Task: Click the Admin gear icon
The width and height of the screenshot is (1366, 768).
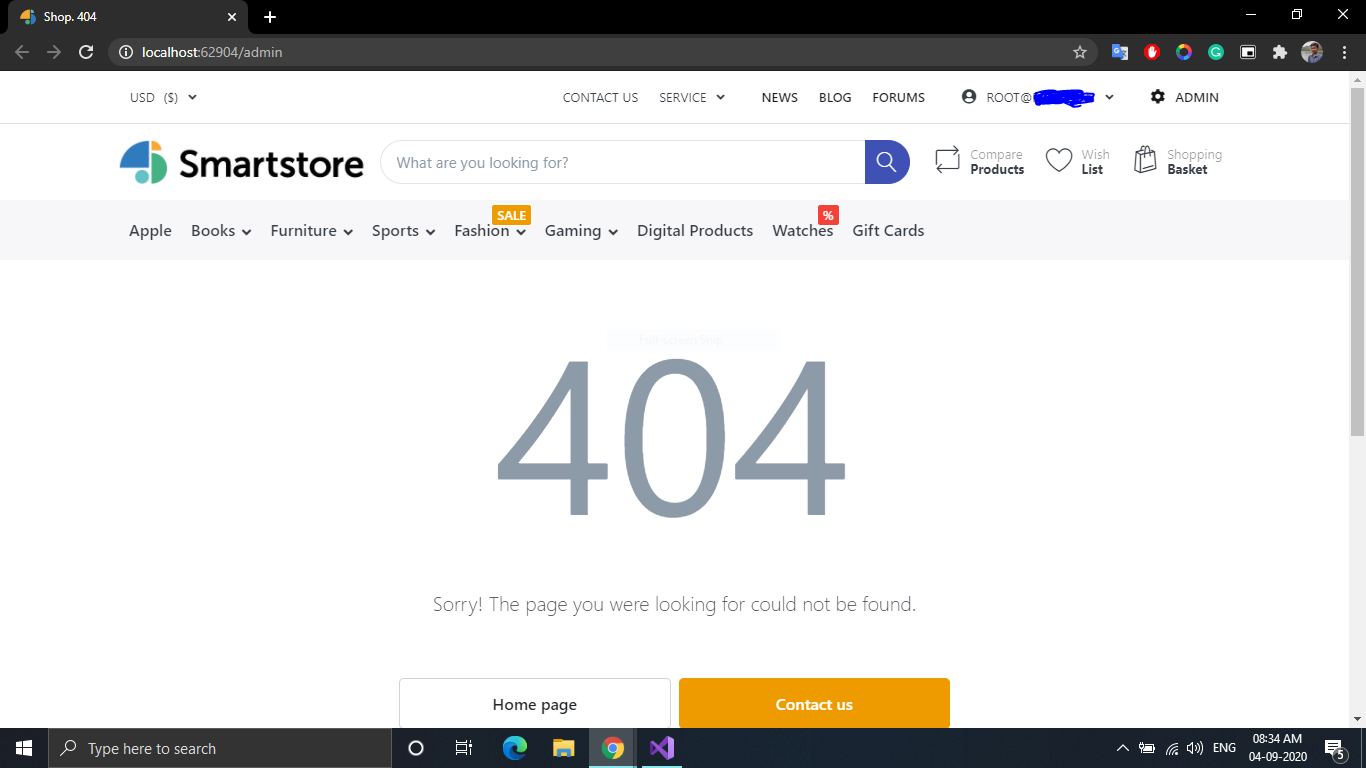Action: 1157,96
